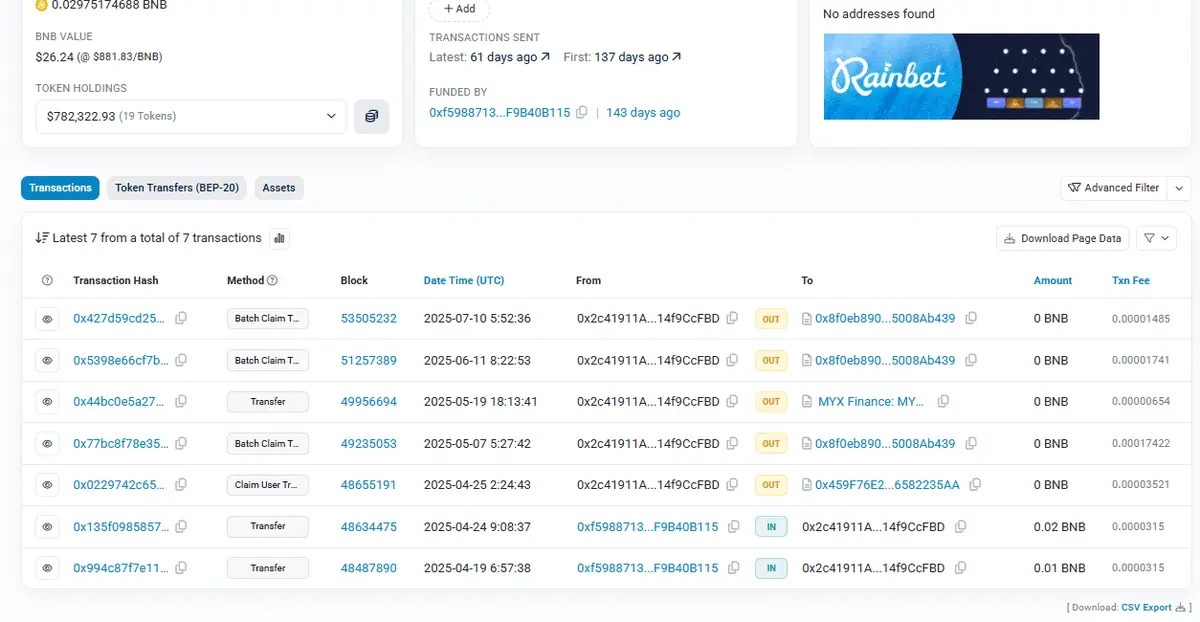Open To address 0x8f0eb890 in block 49235053 row

coord(885,443)
